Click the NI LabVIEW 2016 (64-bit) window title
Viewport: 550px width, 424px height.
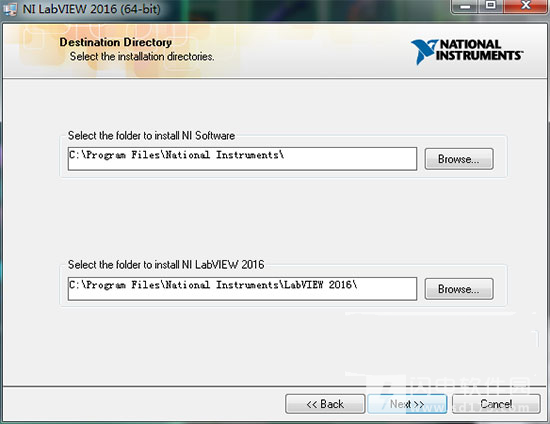tap(92, 9)
